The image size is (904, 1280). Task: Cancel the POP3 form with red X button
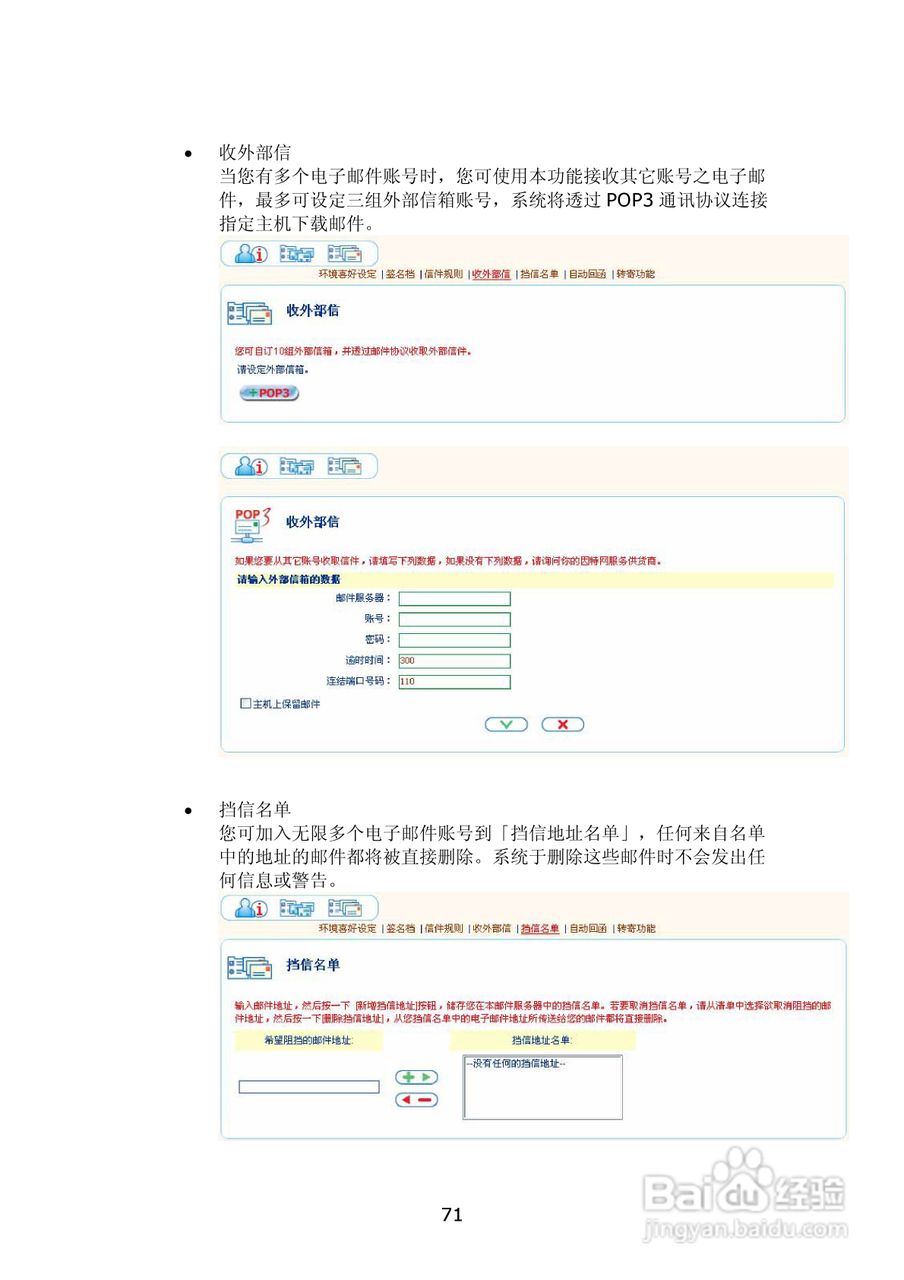click(x=562, y=725)
